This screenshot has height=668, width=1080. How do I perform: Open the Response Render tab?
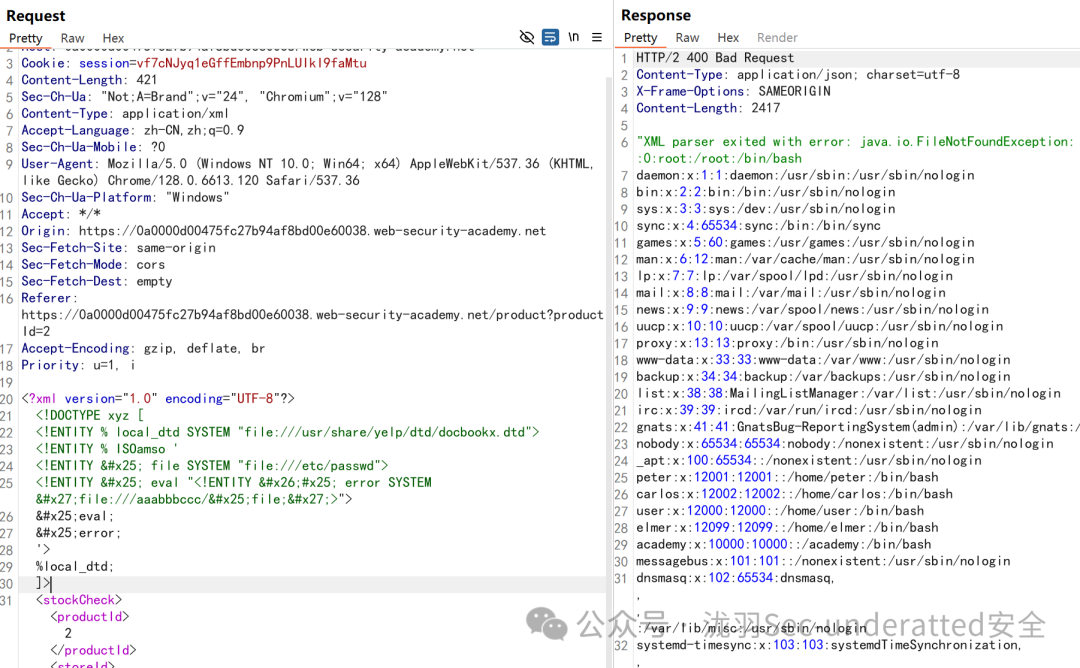[x=777, y=38]
